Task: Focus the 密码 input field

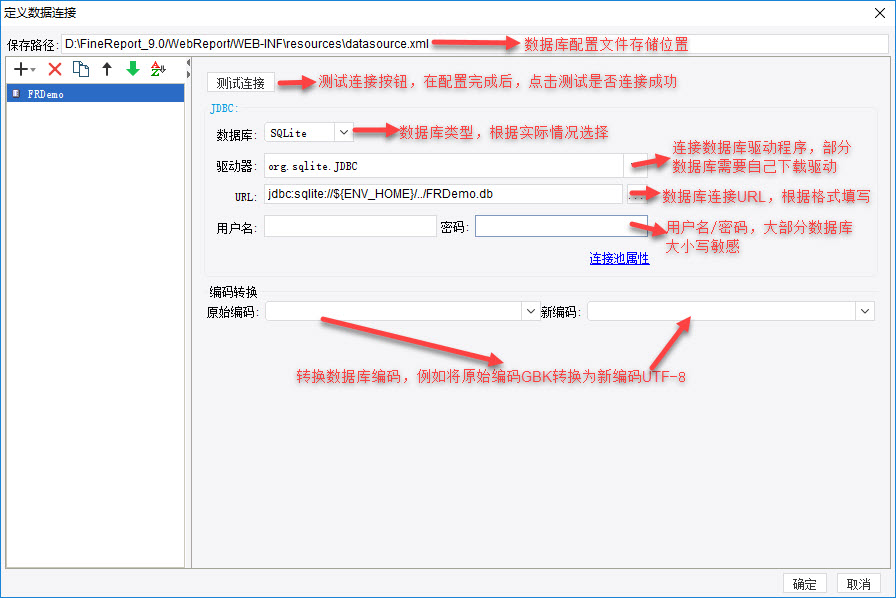Action: point(561,226)
